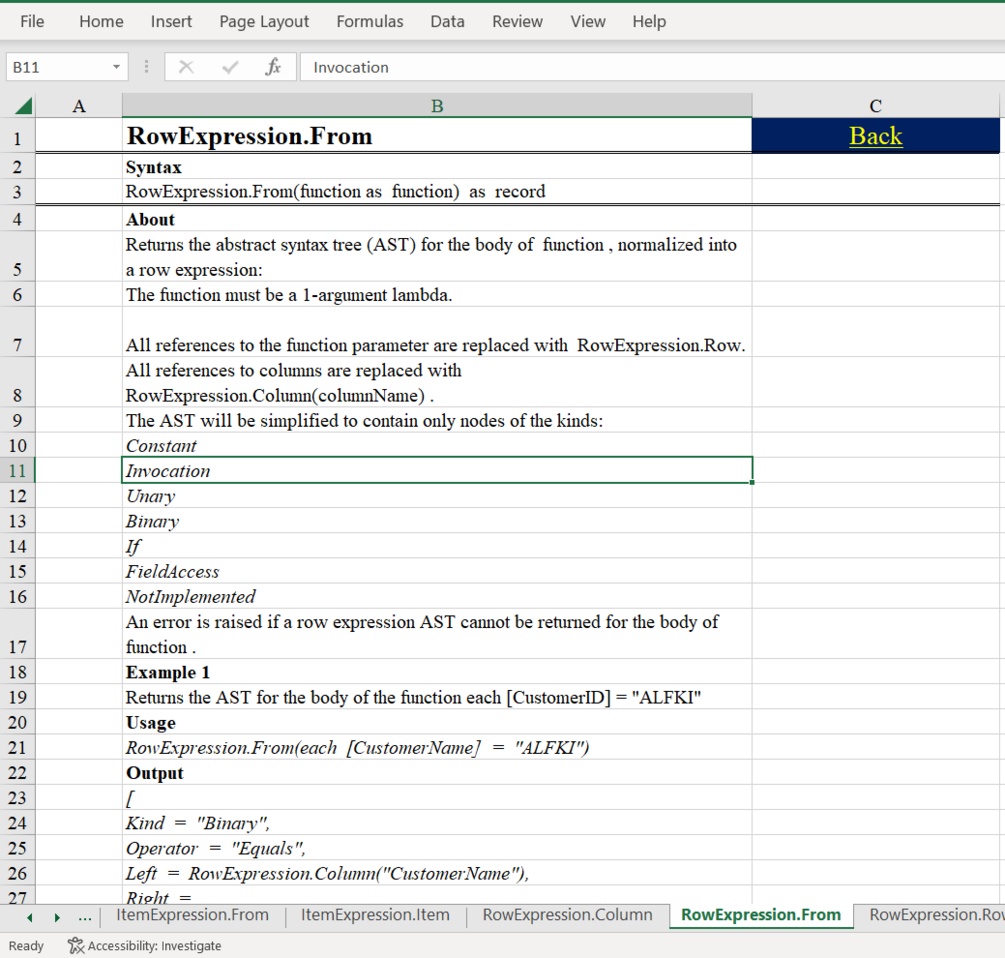Select the Output heading cell
1005x958 pixels.
click(x=436, y=773)
